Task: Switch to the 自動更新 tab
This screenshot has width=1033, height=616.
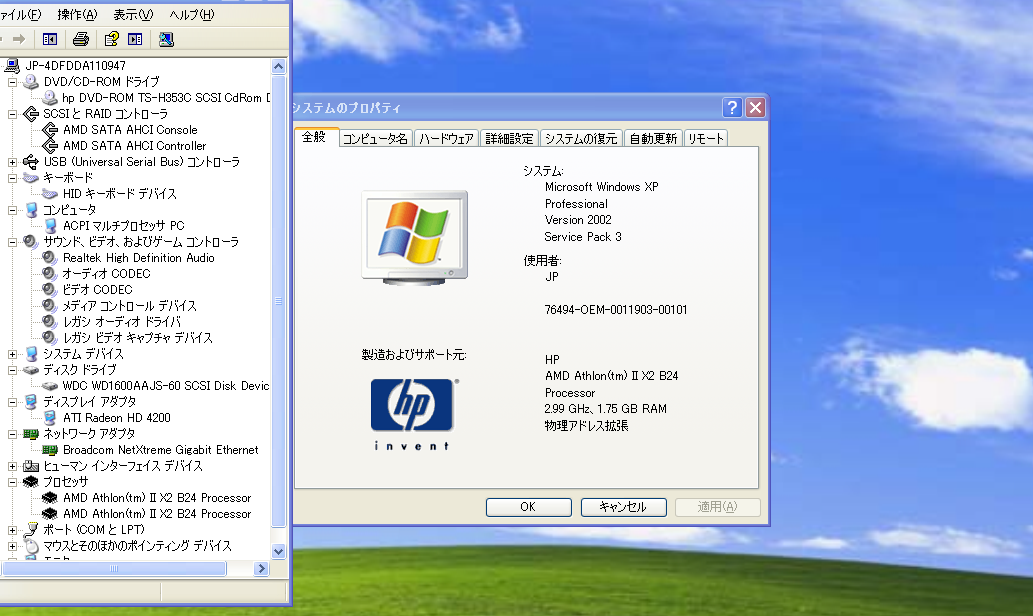Action: click(x=653, y=138)
